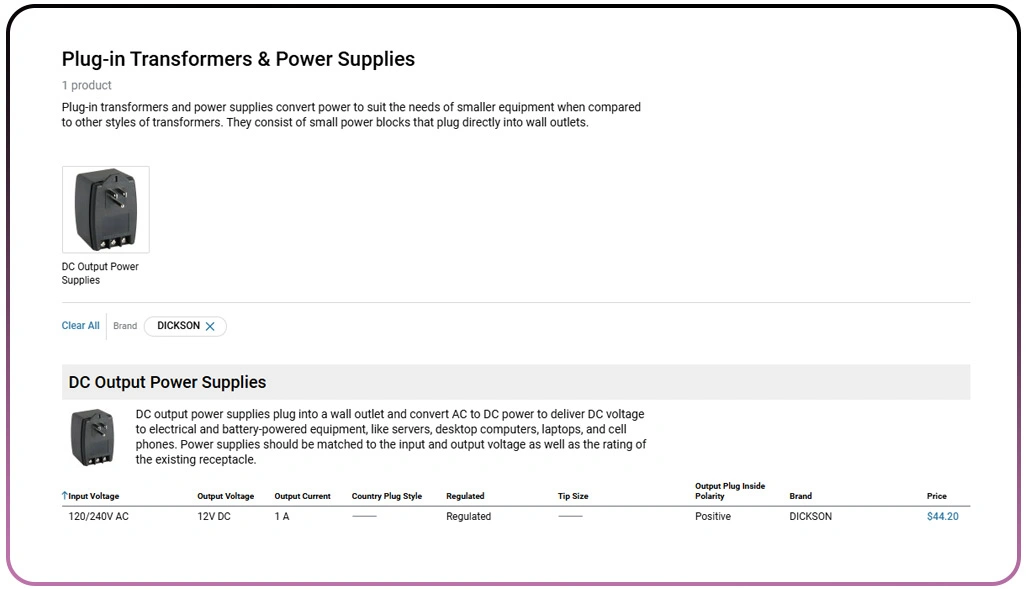Click the Output Voltage column header
Viewport: 1026px width, 589px height.
tap(224, 496)
